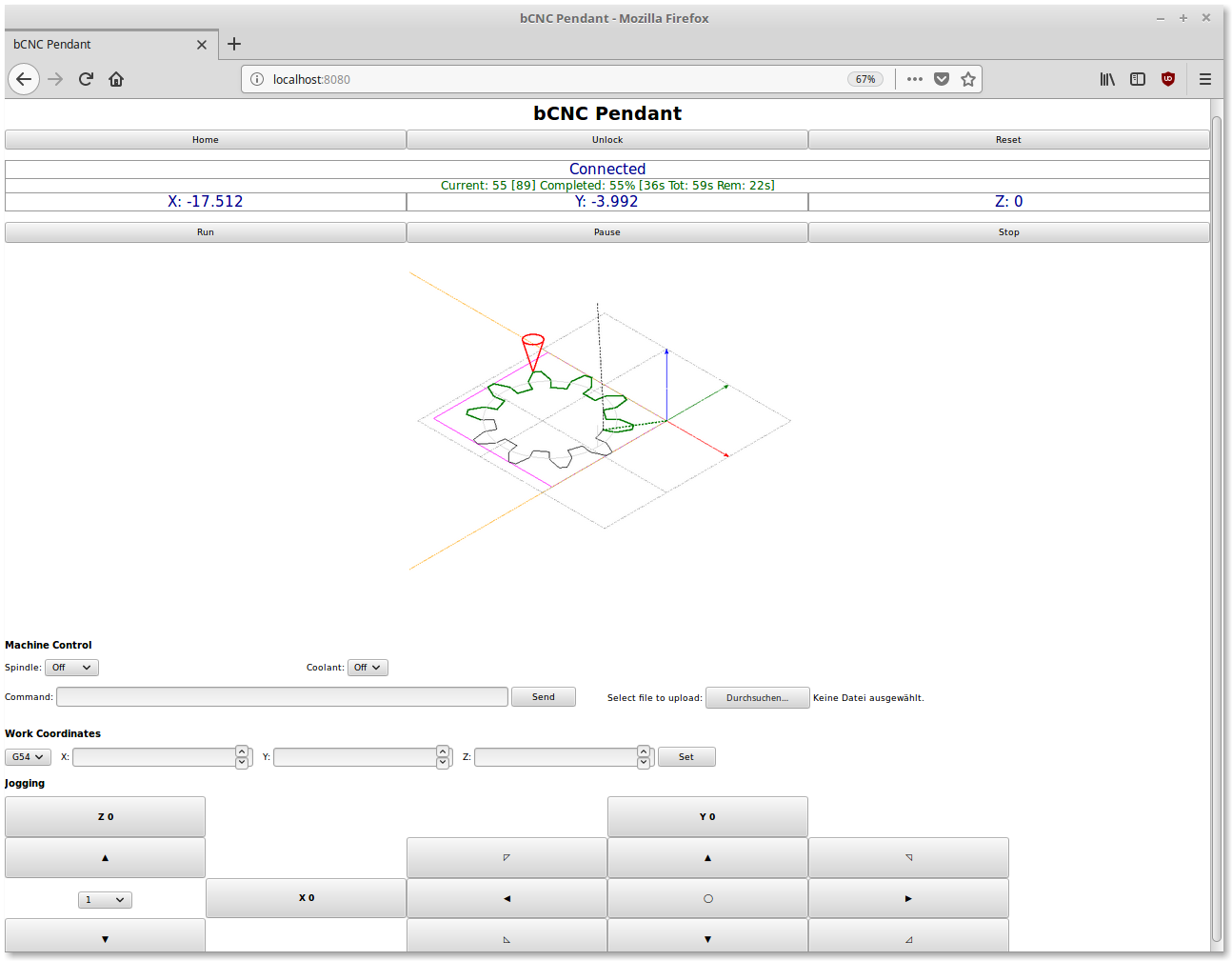Viewport: 1232px width, 961px height.
Task: Open the uBlock Origin extension icon
Action: click(1168, 79)
